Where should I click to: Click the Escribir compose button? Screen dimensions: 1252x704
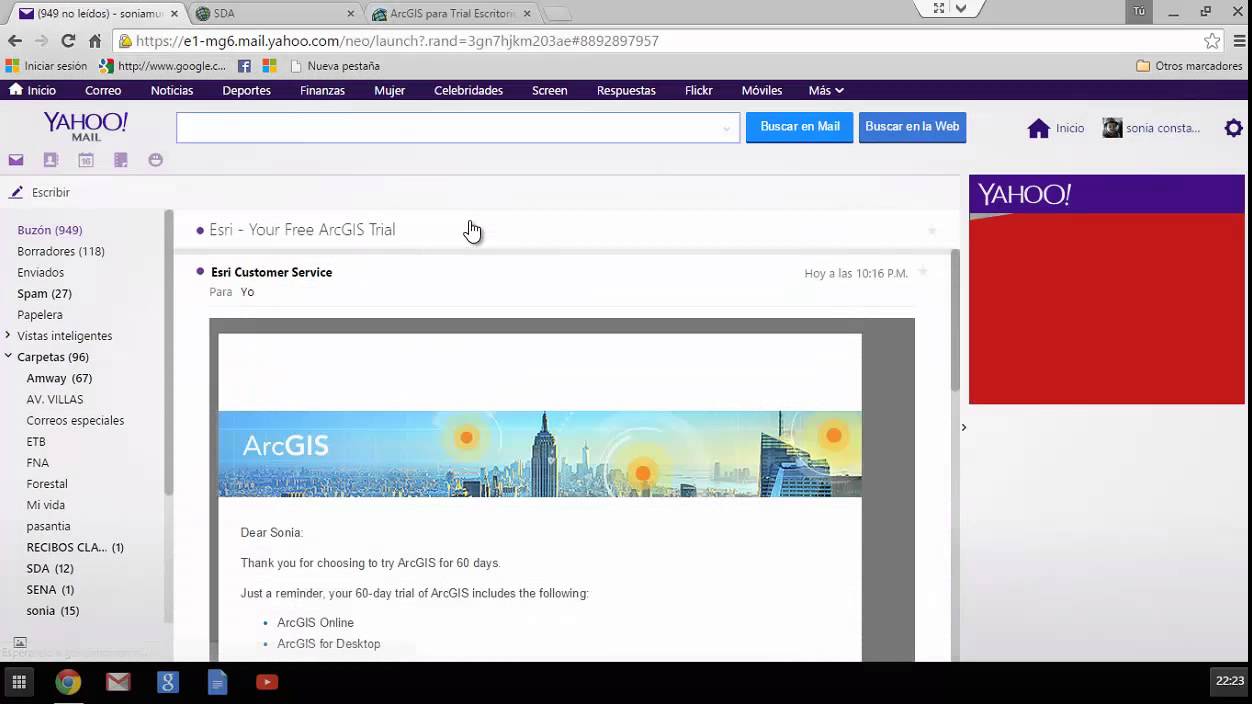[x=40, y=192]
